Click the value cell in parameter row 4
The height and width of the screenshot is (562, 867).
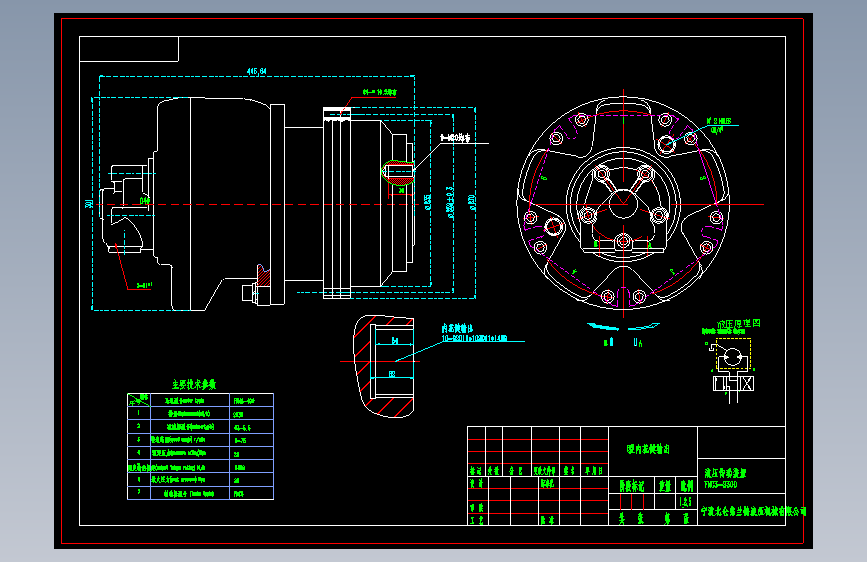[x=251, y=453]
